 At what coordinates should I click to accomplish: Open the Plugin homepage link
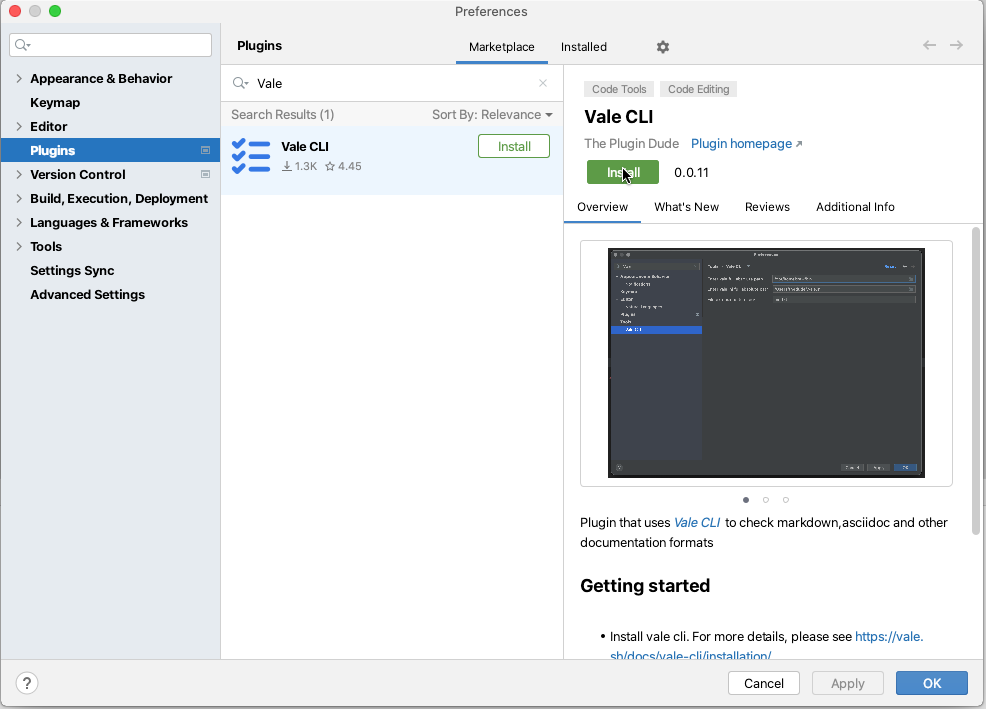(x=741, y=143)
